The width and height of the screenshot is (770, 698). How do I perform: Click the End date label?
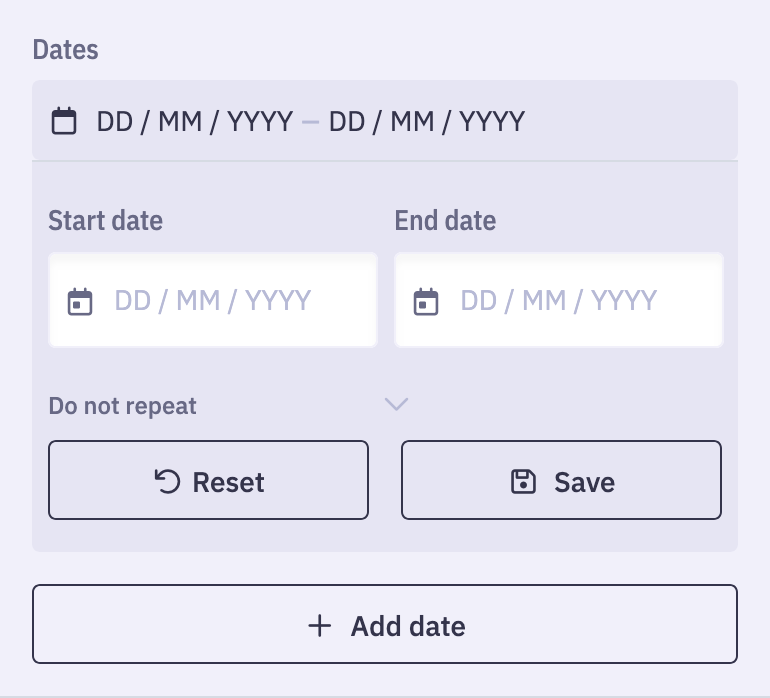point(445,221)
